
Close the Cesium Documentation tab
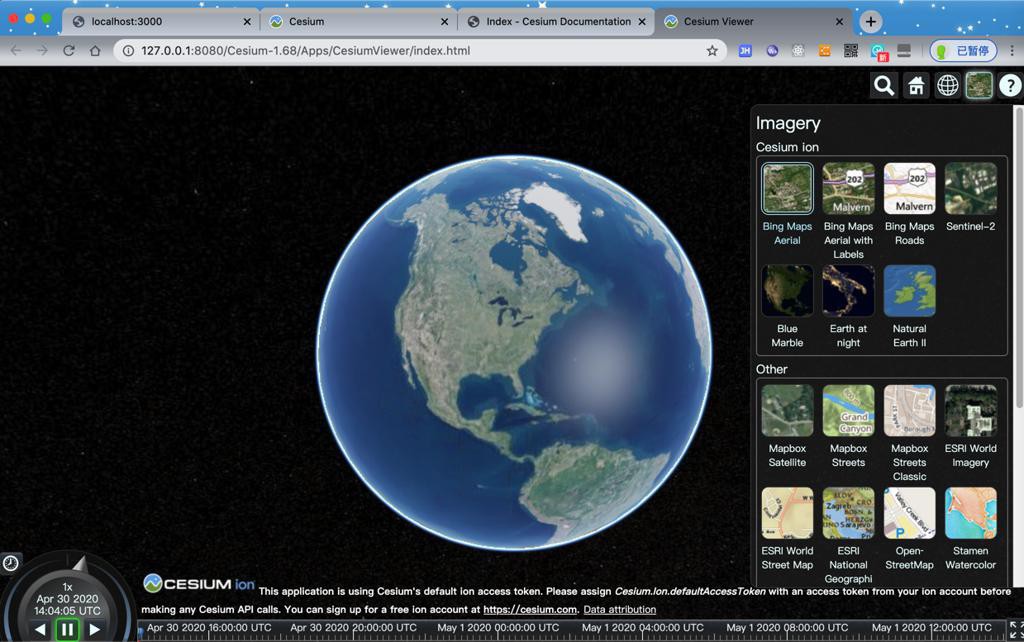click(642, 22)
